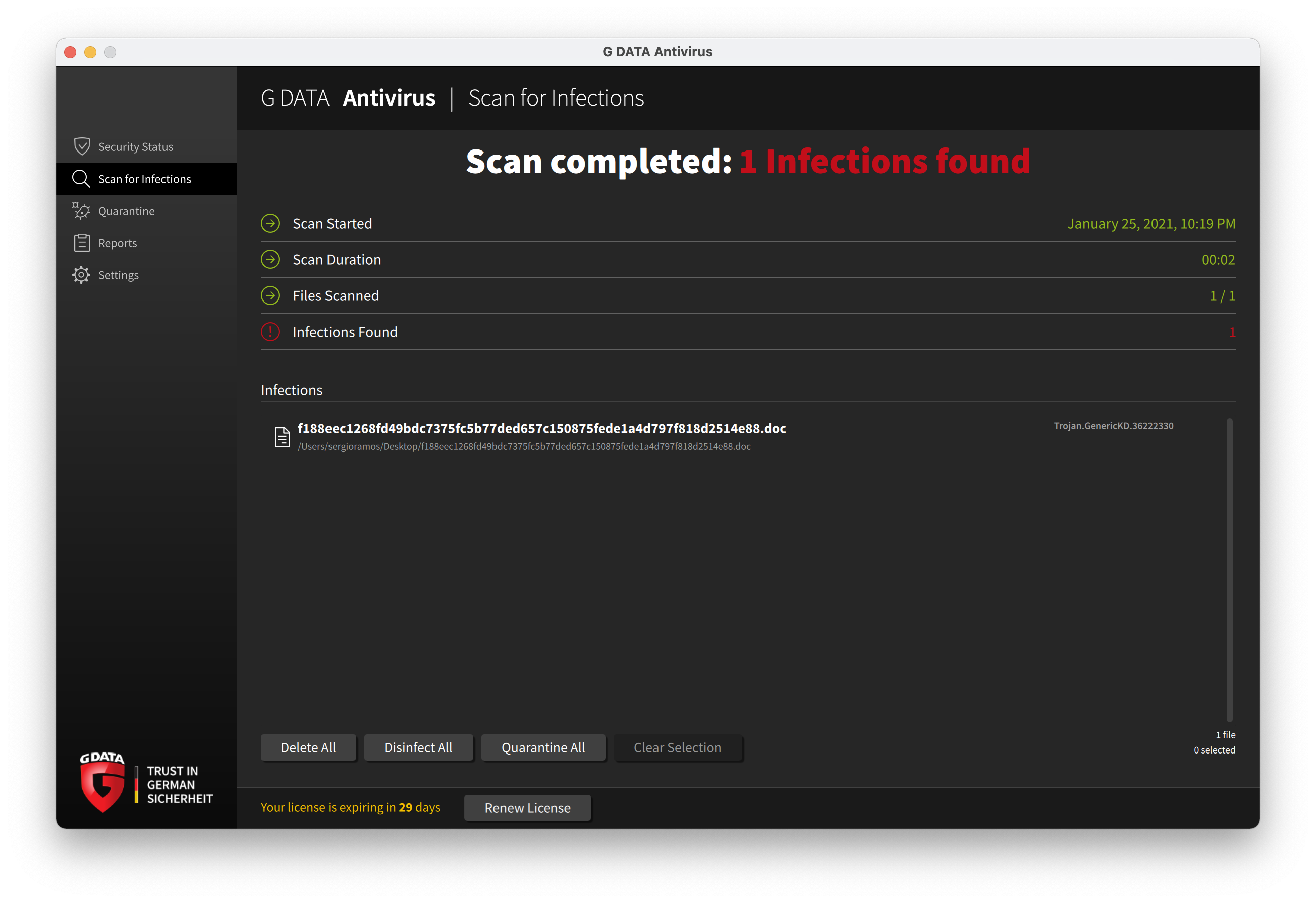Click the Renew License button
The image size is (1316, 903).
pyautogui.click(x=527, y=807)
